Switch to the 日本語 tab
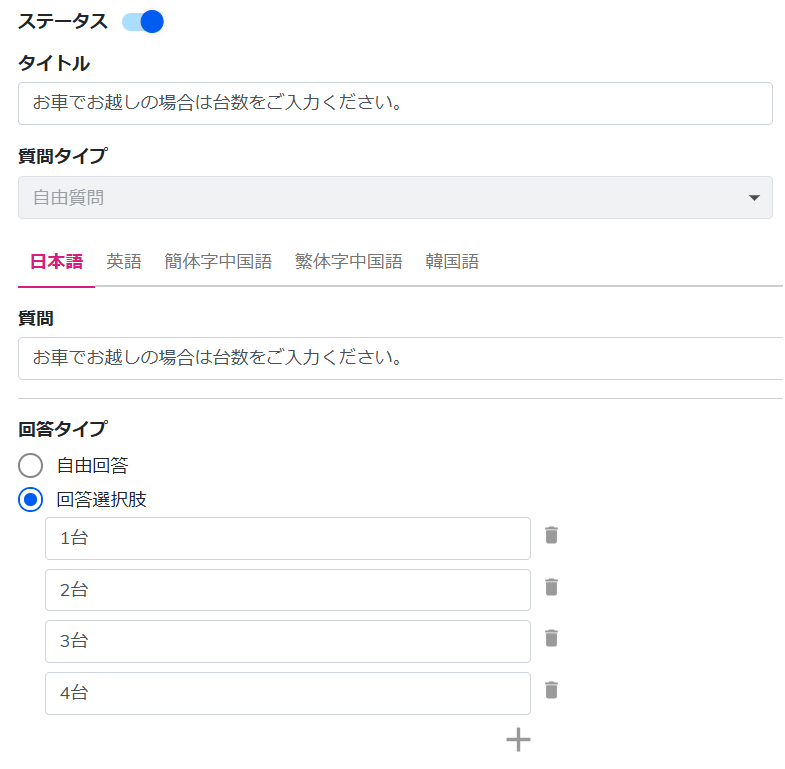Screen dimensions: 785x769 coord(57,261)
